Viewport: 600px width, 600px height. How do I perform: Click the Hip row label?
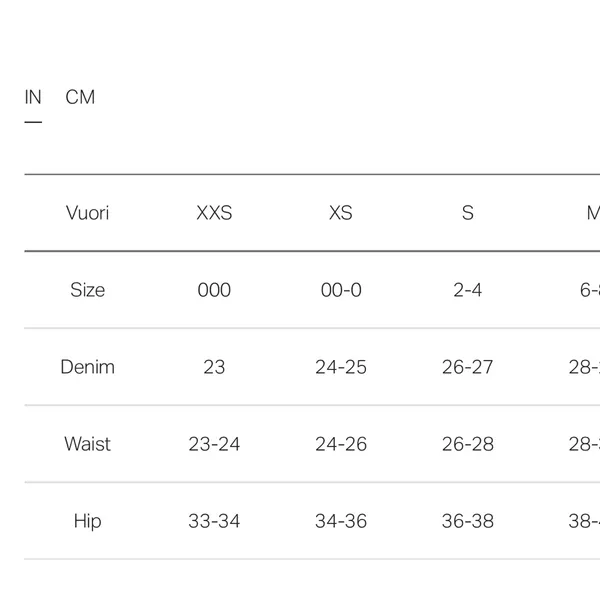(87, 521)
